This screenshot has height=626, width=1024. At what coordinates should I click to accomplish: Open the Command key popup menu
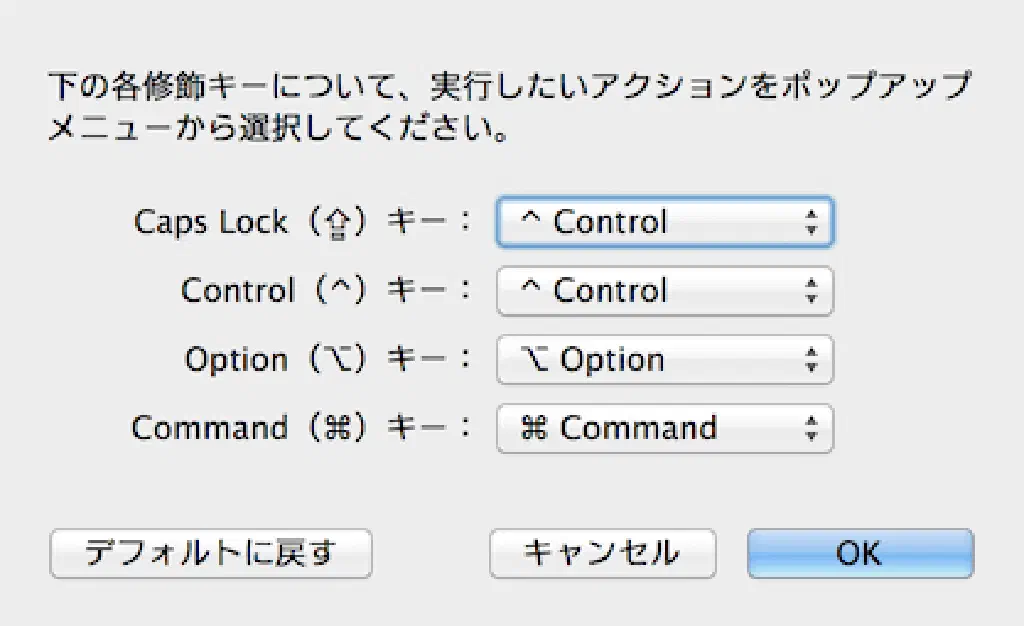(664, 429)
